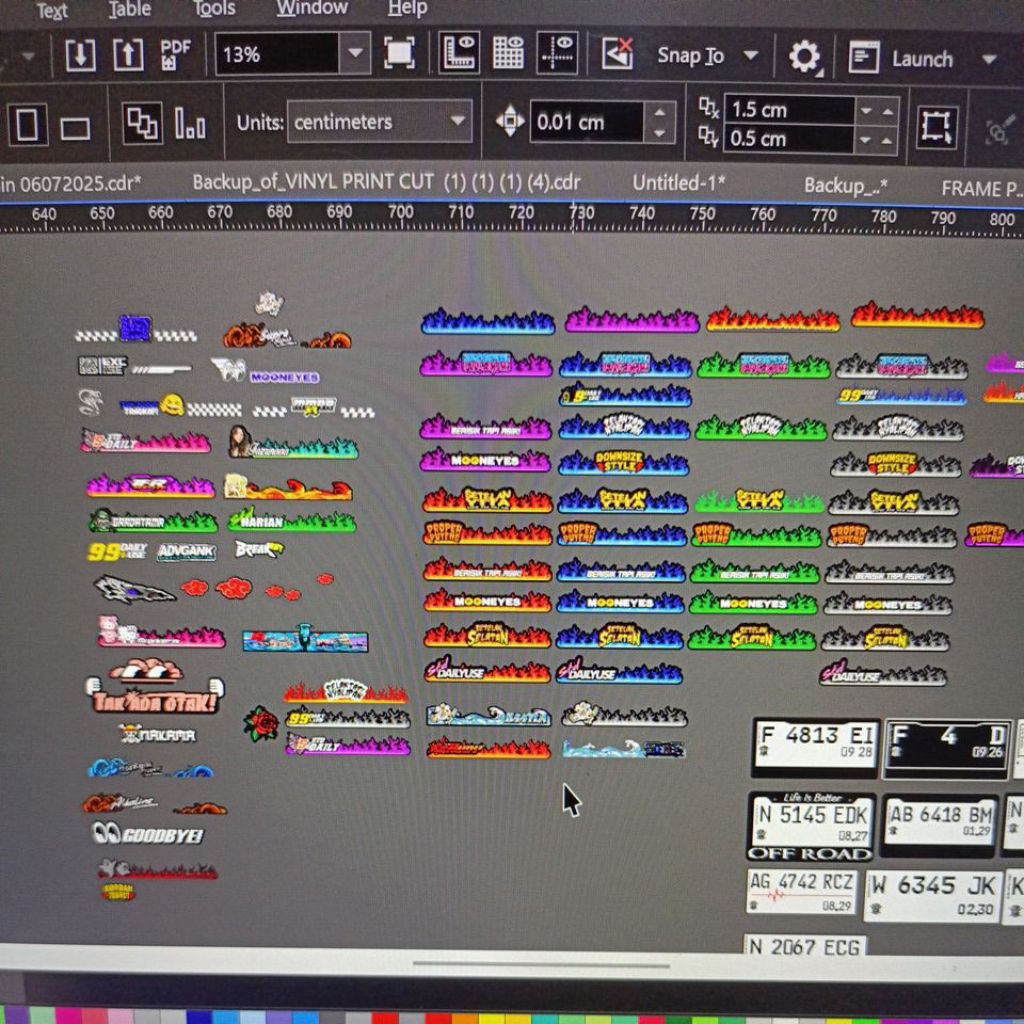Screen dimensions: 1024x1024
Task: Click the Import icon in toolbar
Action: tap(81, 55)
